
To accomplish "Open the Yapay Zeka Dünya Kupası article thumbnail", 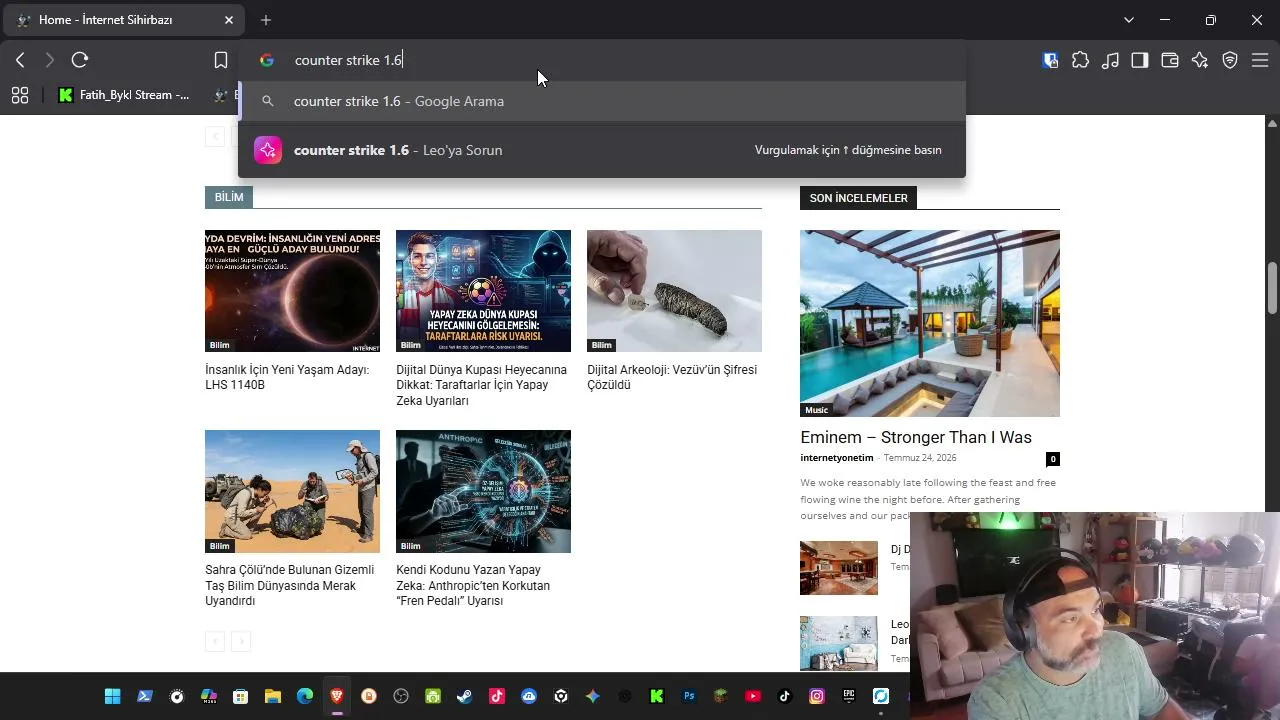I will pos(483,291).
